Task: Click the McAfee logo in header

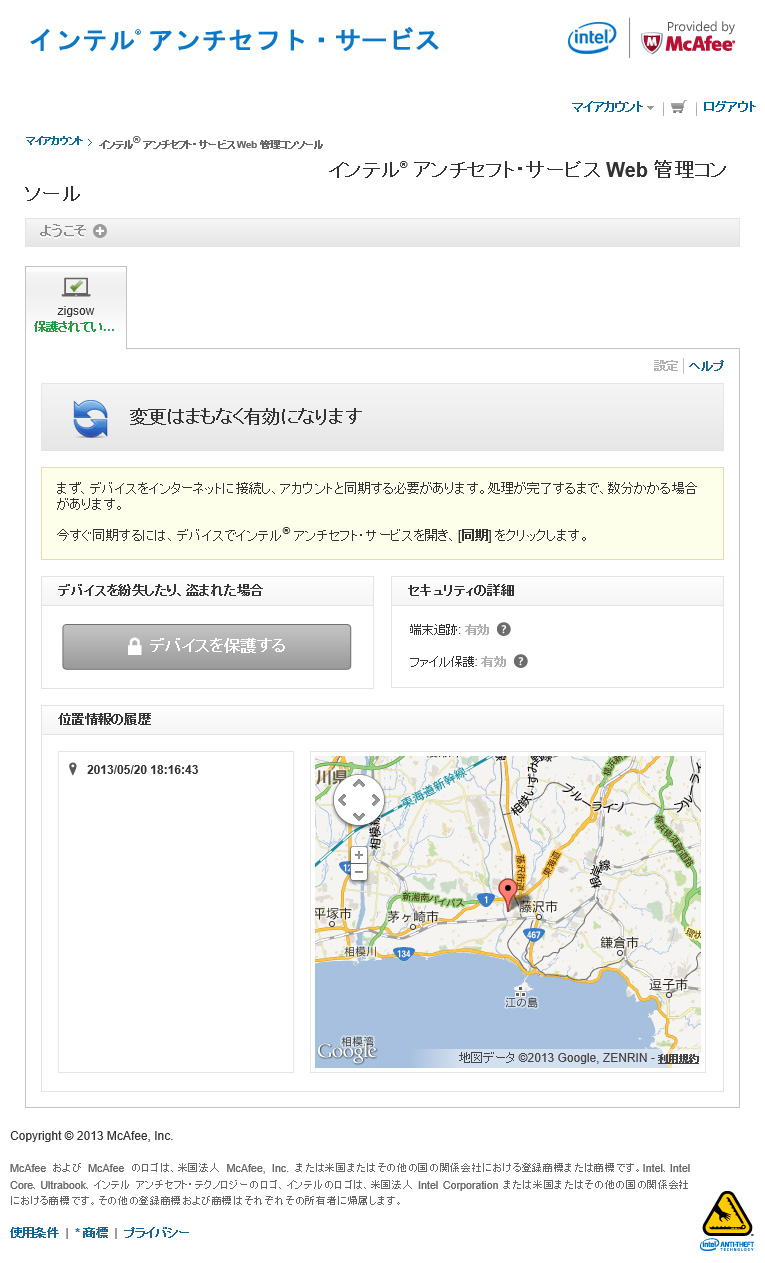Action: point(687,38)
